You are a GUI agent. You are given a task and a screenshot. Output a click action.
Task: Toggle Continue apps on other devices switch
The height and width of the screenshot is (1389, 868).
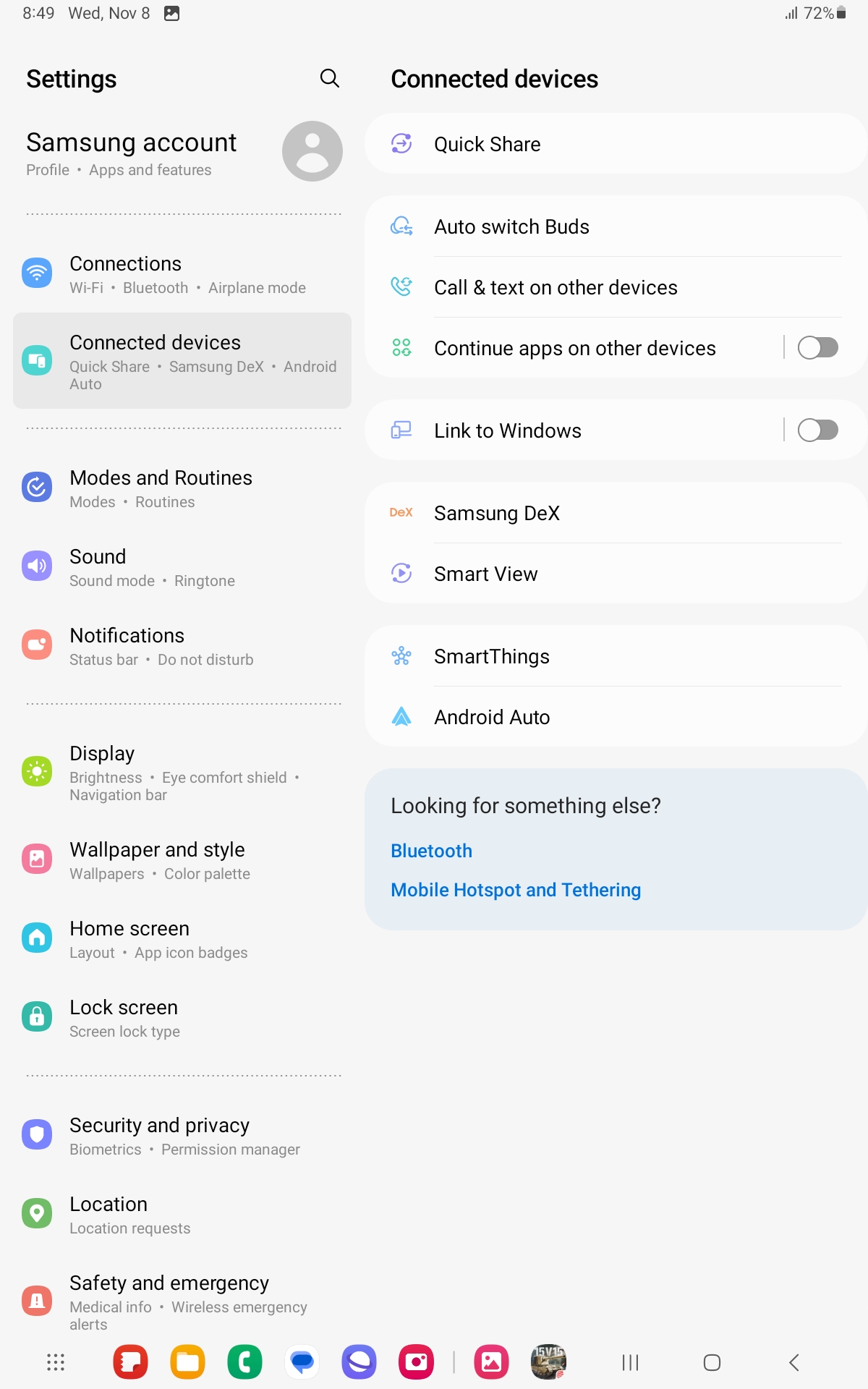pos(818,348)
